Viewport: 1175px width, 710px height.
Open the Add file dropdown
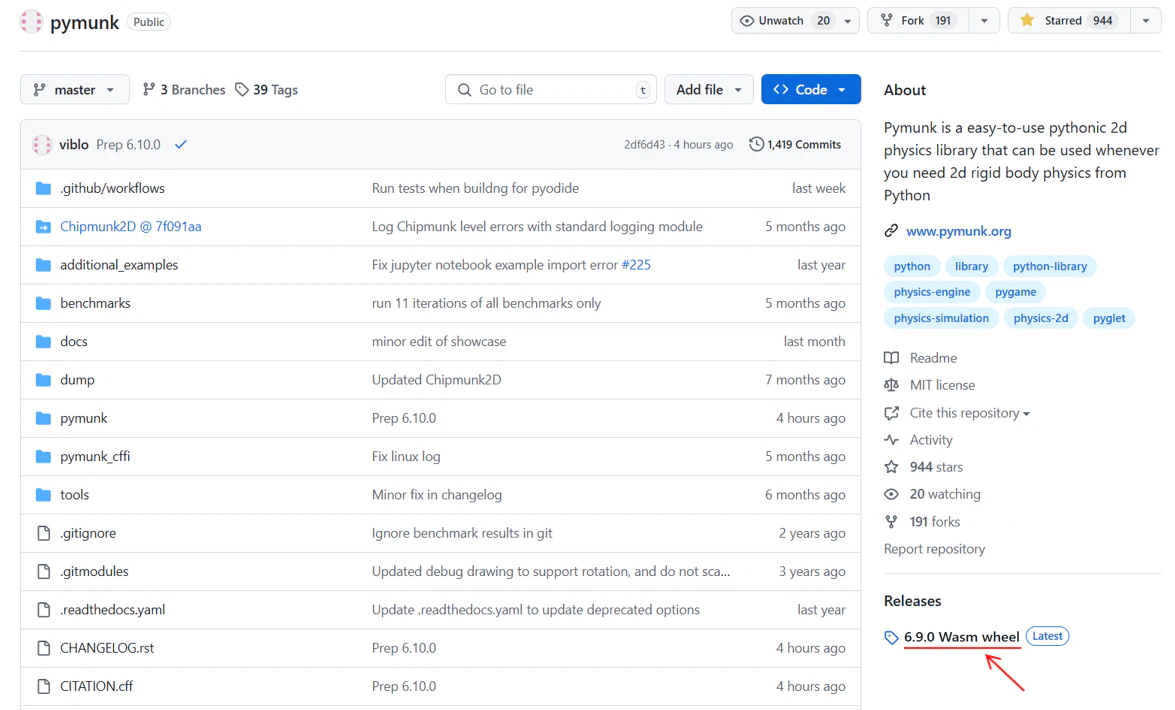708,89
